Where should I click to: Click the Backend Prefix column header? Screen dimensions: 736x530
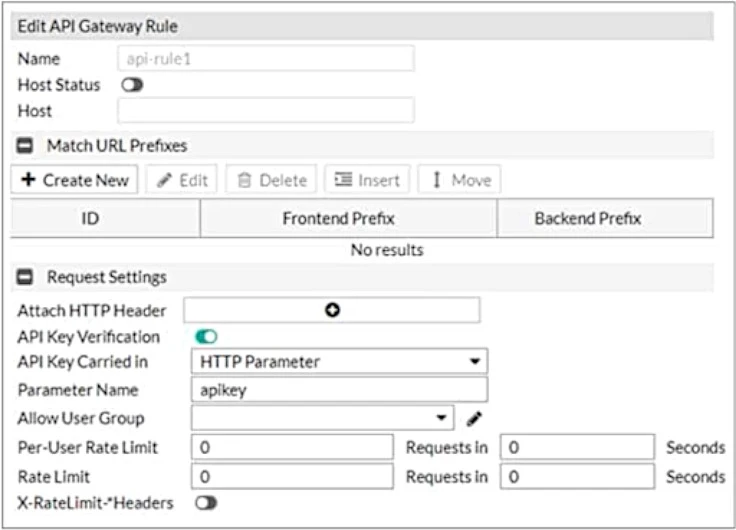point(588,218)
